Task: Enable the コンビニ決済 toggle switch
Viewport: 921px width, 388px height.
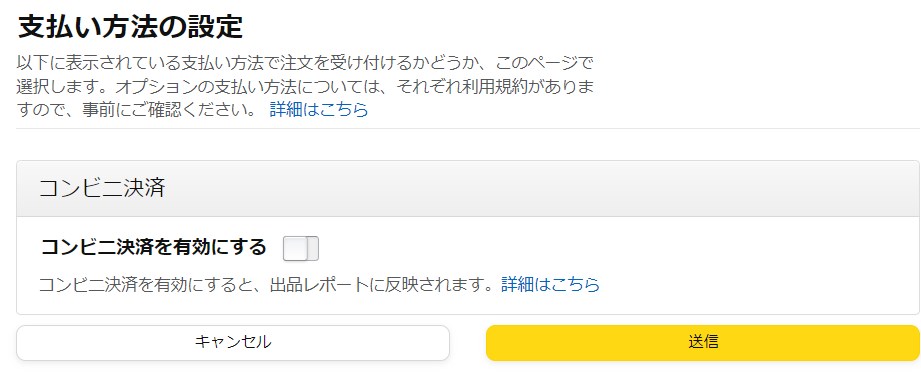Action: coord(301,248)
